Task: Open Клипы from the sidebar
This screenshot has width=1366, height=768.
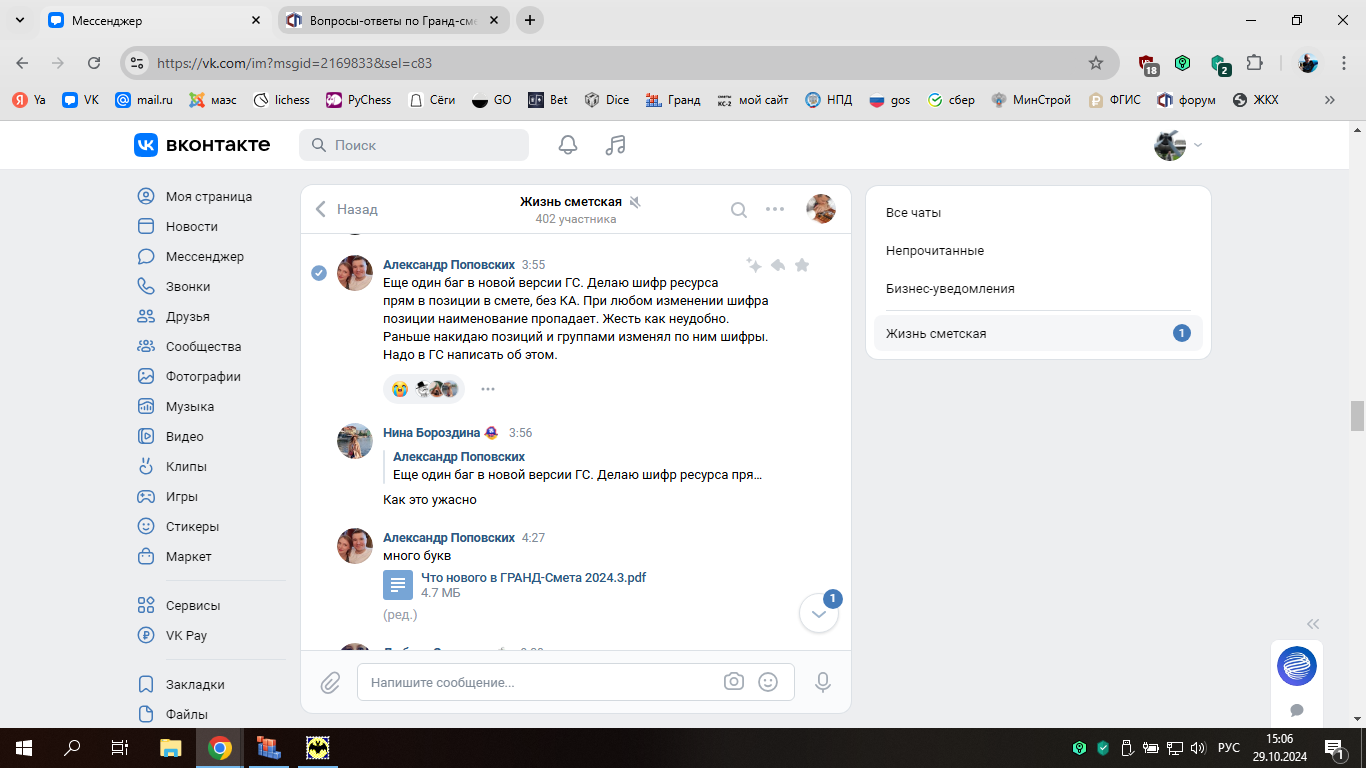Action: point(173,467)
